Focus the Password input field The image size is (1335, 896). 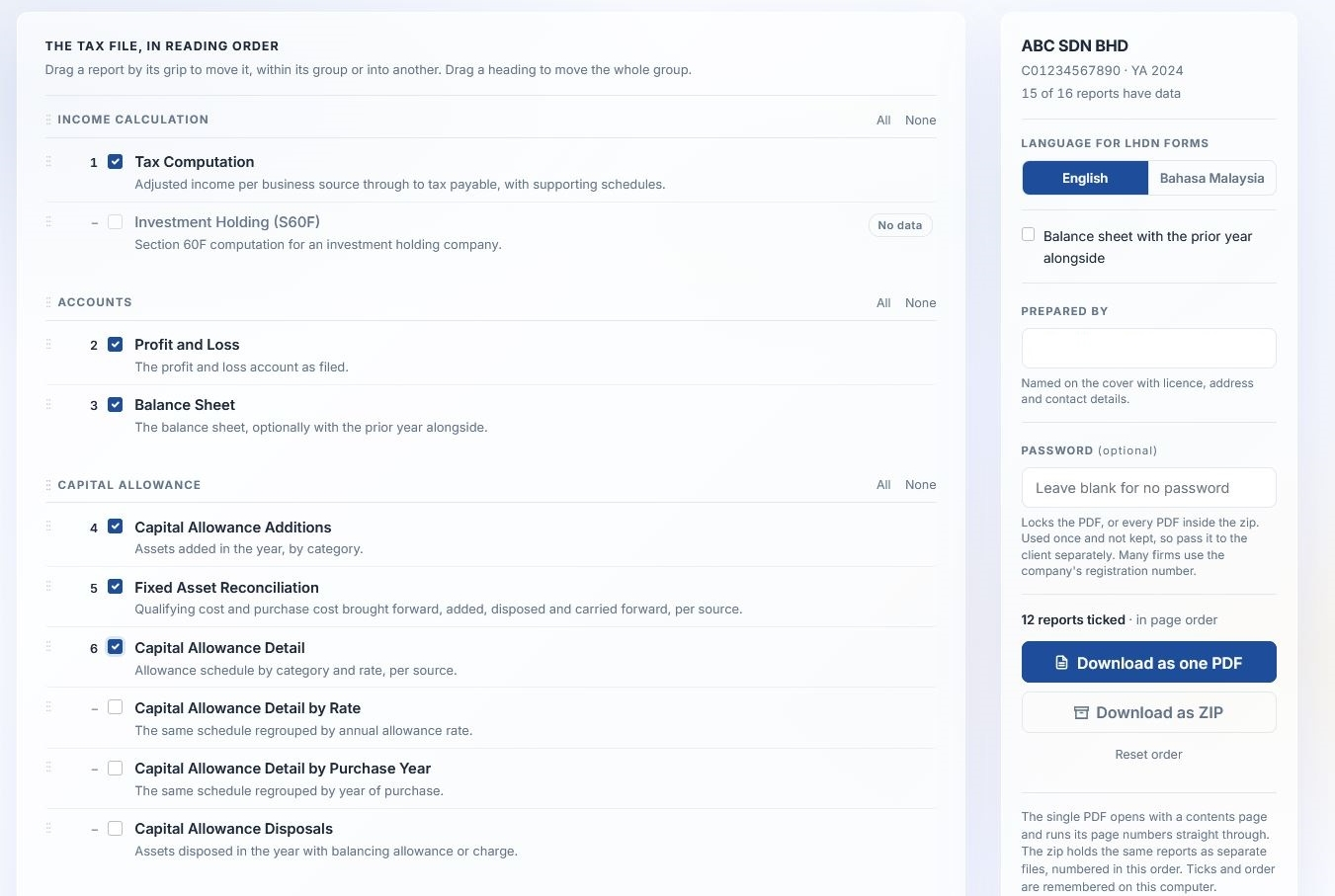1148,488
